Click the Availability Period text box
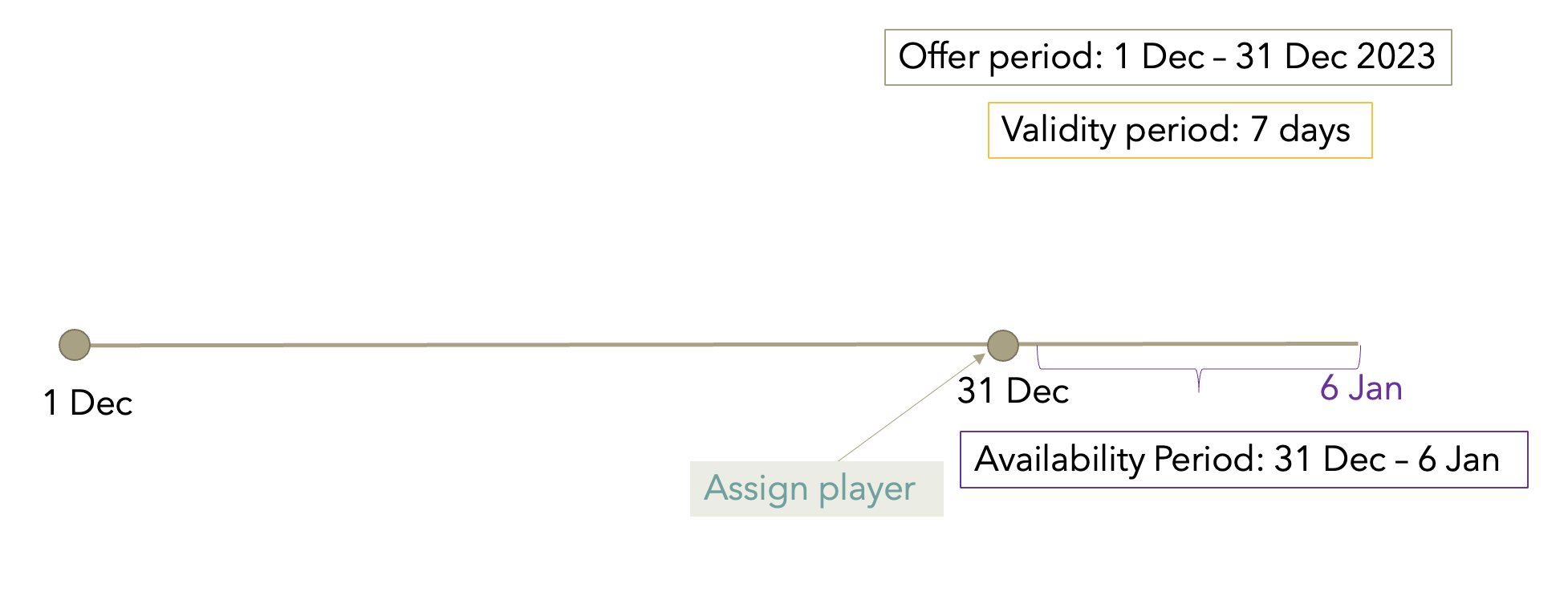The image size is (1568, 608). coord(1243,460)
